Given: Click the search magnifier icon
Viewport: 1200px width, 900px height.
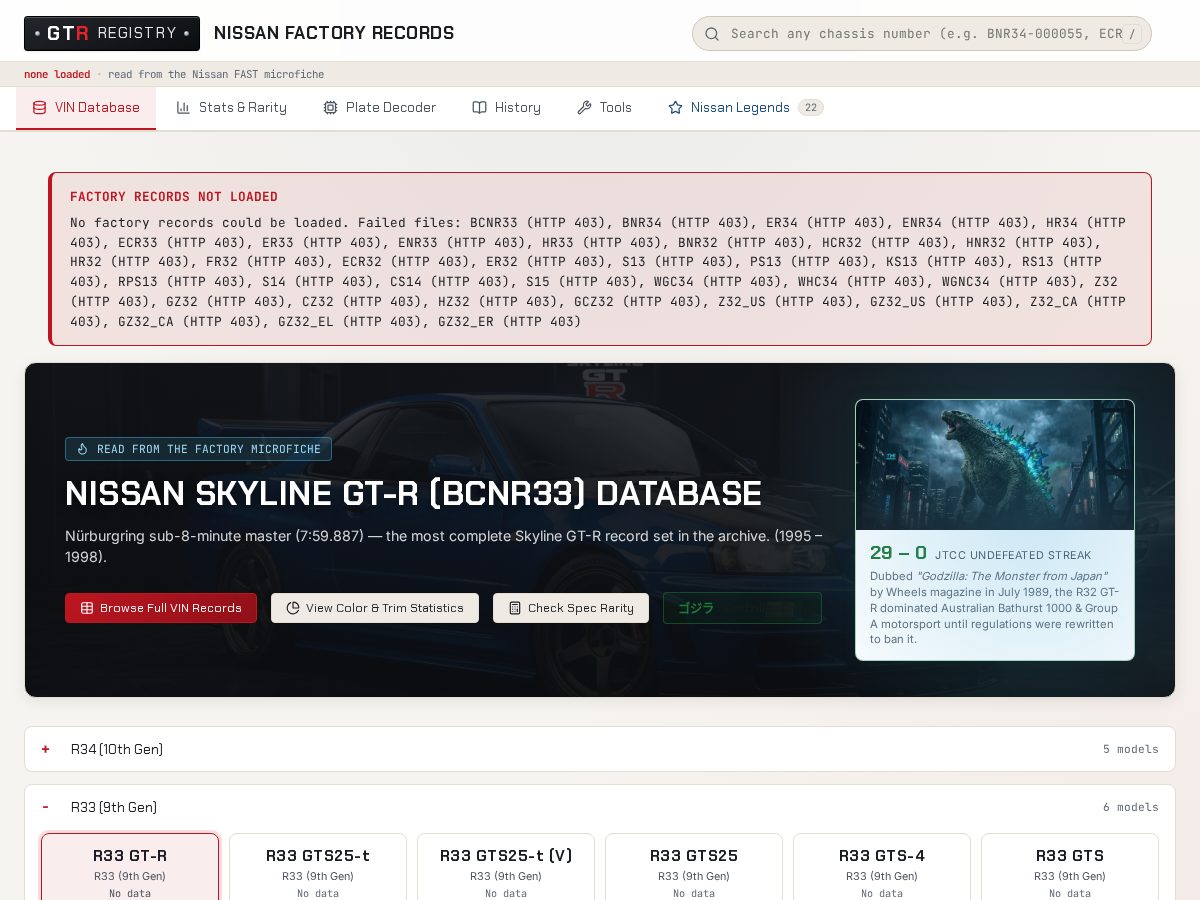Looking at the screenshot, I should pos(712,34).
